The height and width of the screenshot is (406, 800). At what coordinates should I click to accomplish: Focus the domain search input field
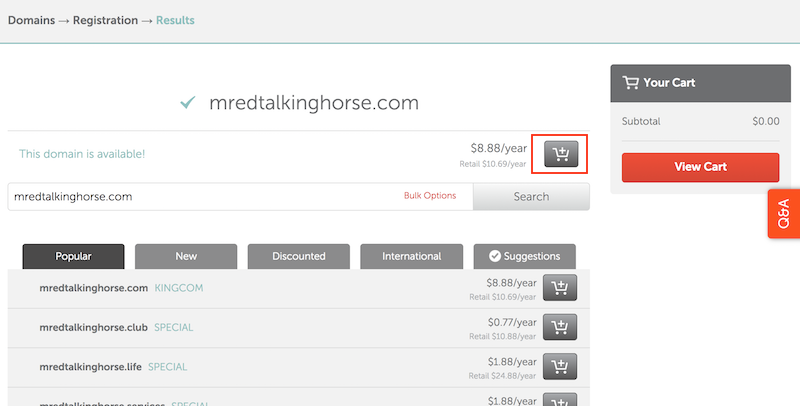pos(240,196)
